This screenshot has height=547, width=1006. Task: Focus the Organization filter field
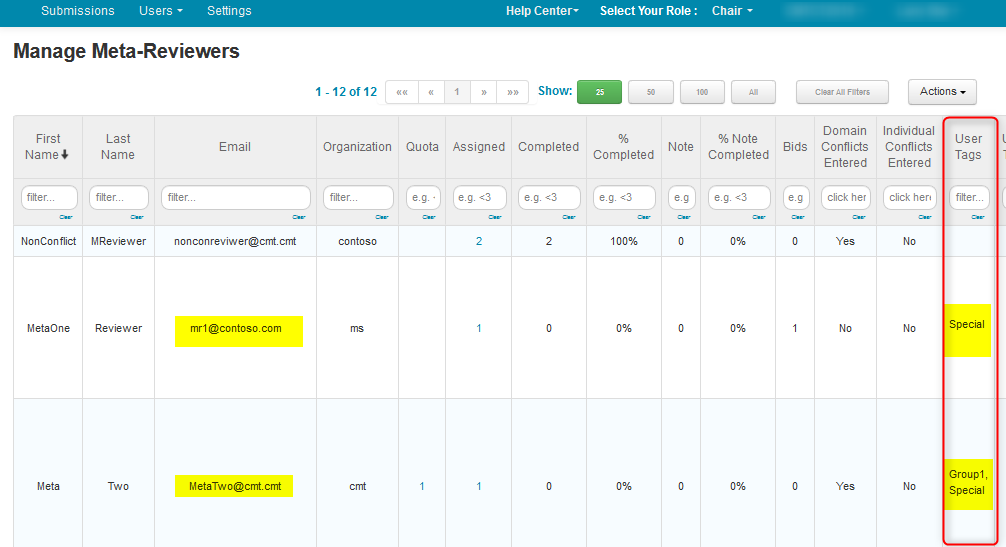click(x=358, y=198)
